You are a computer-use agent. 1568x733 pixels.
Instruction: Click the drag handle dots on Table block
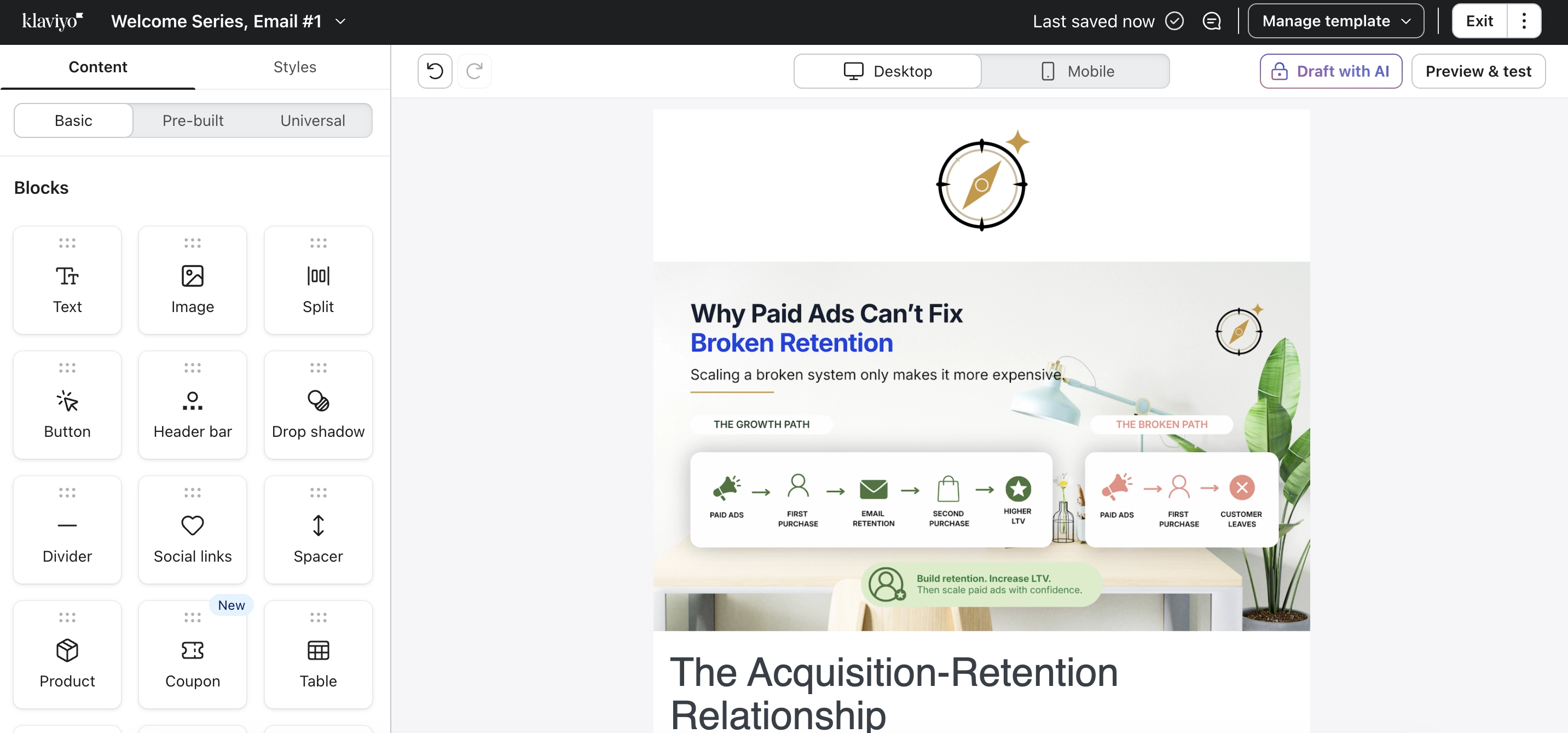click(x=319, y=617)
